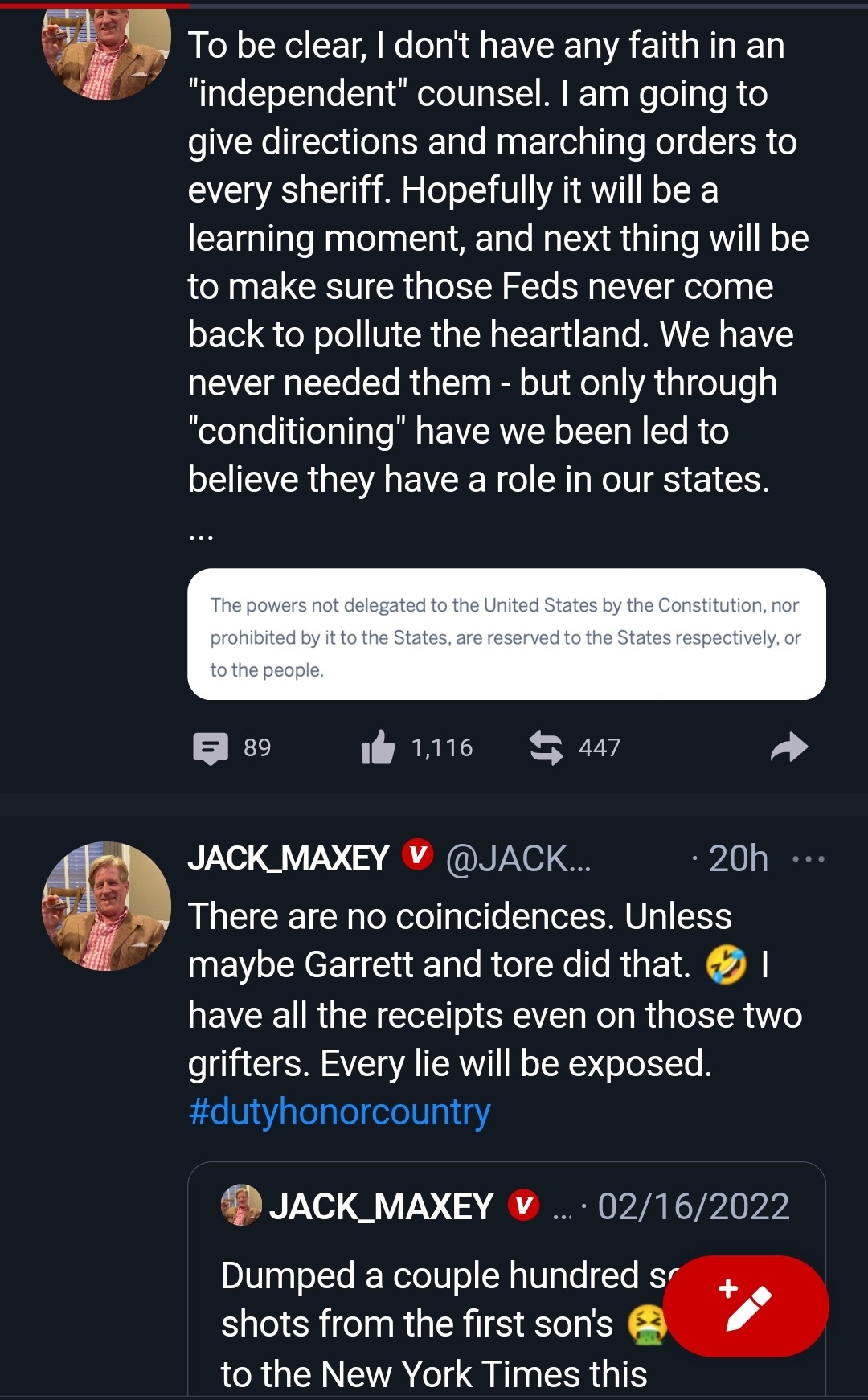Screen dimensions: 868x1400
Task: Open the #dutyhonorcountry hashtag
Action: click(339, 1112)
